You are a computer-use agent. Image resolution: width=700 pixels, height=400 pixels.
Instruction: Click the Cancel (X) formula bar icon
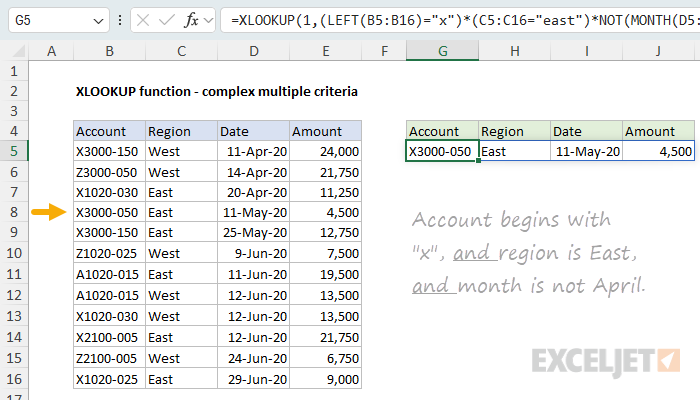pos(143,20)
